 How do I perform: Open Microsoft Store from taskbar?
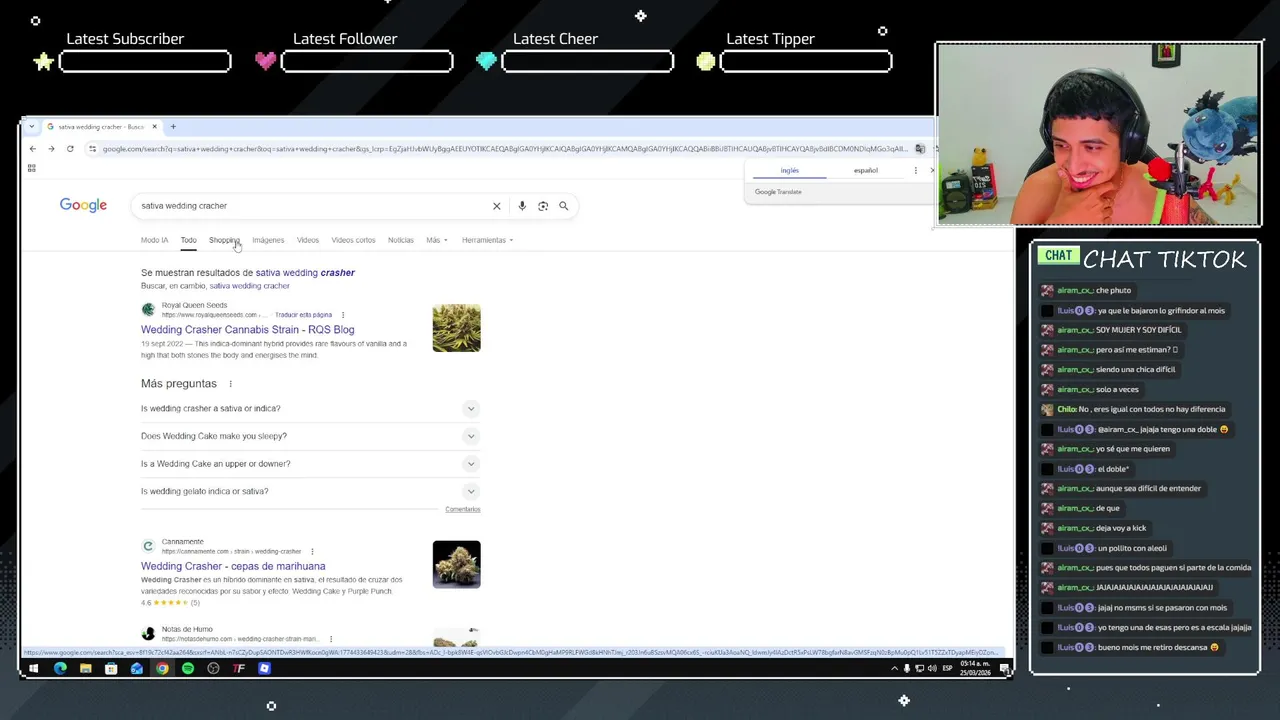click(x=111, y=668)
